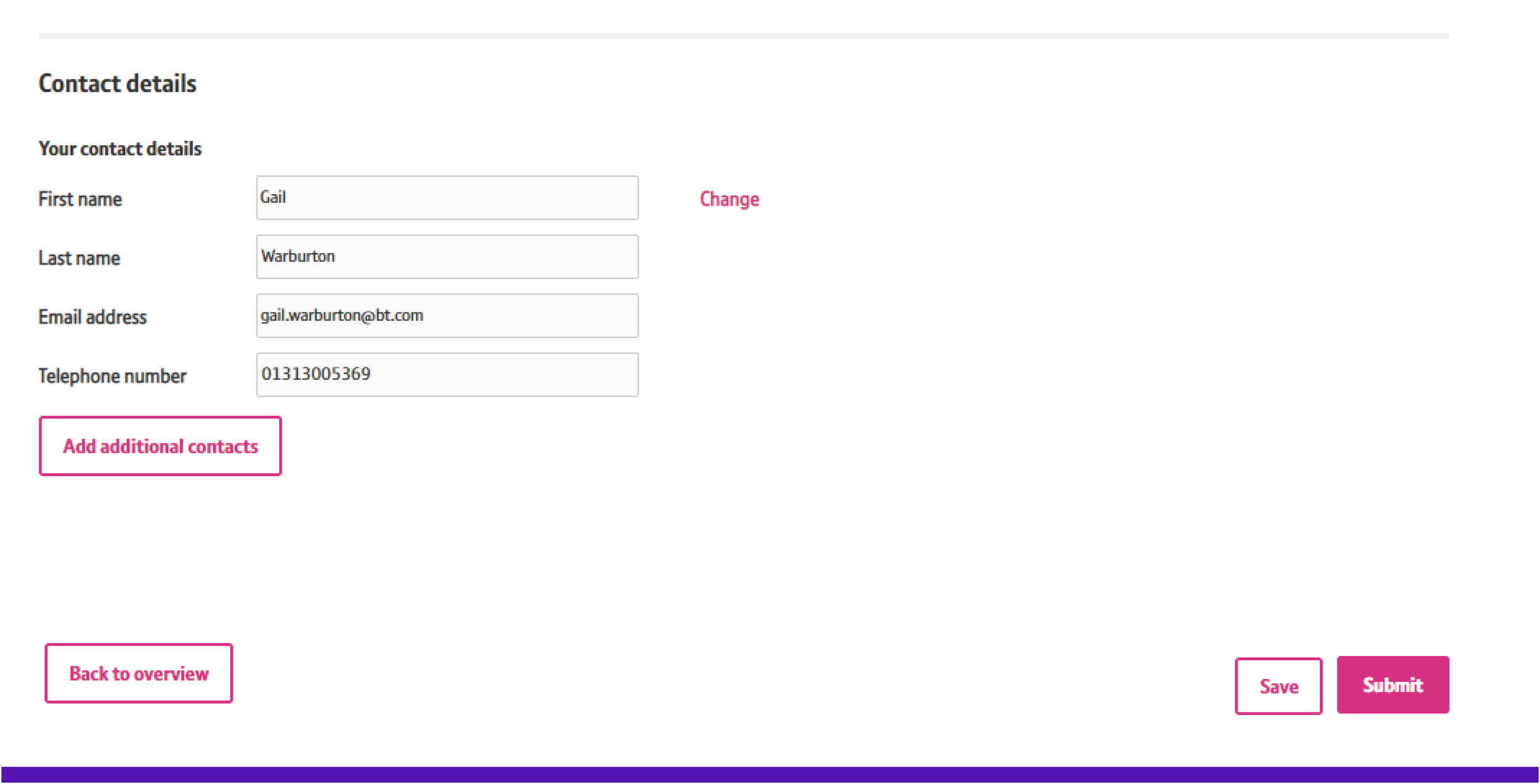Click the Change link
Viewport: 1540px width, 784px height.
(729, 199)
